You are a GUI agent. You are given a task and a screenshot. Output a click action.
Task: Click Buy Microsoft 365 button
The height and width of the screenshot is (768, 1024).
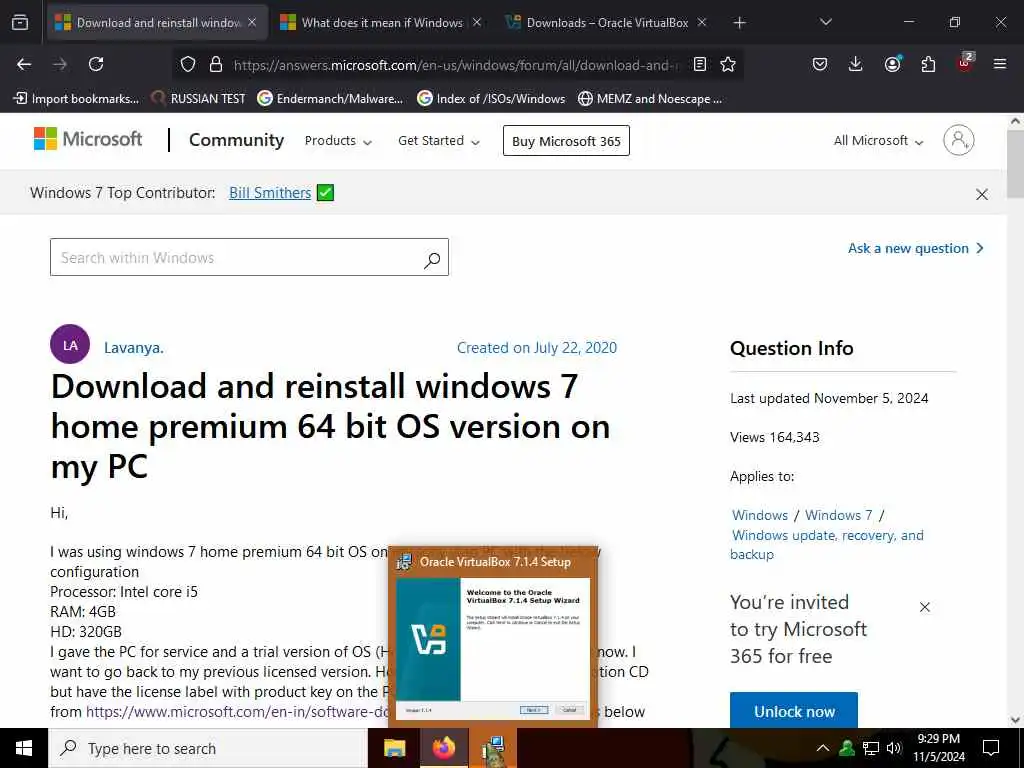click(566, 141)
